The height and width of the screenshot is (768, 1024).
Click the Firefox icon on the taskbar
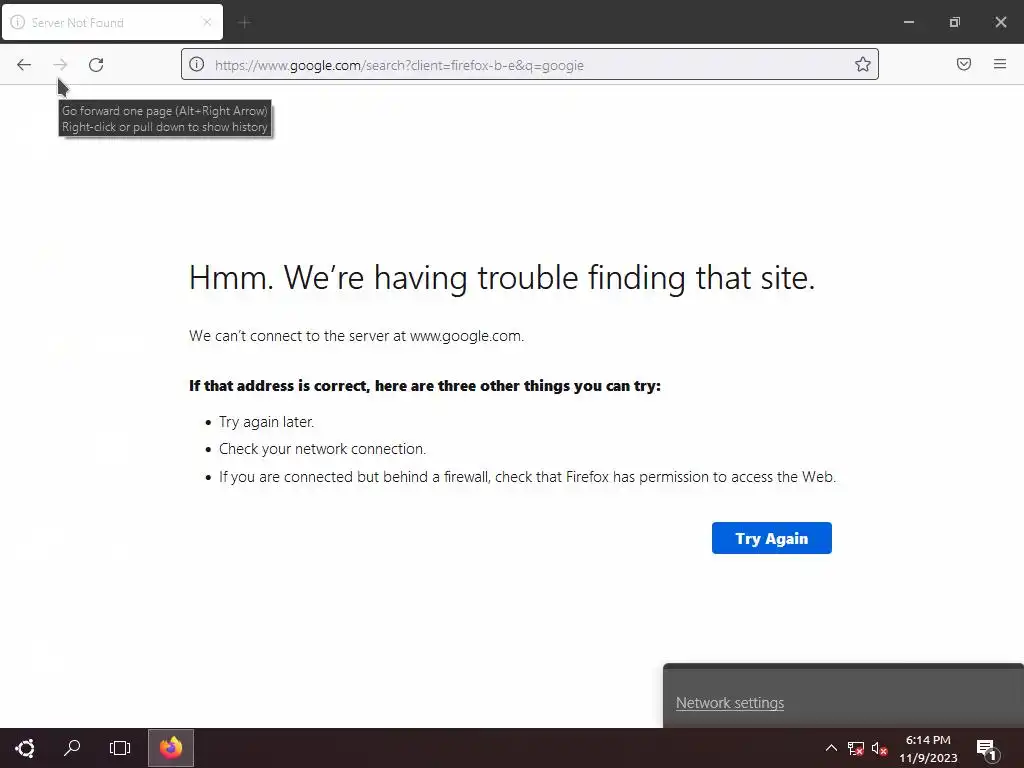click(171, 748)
